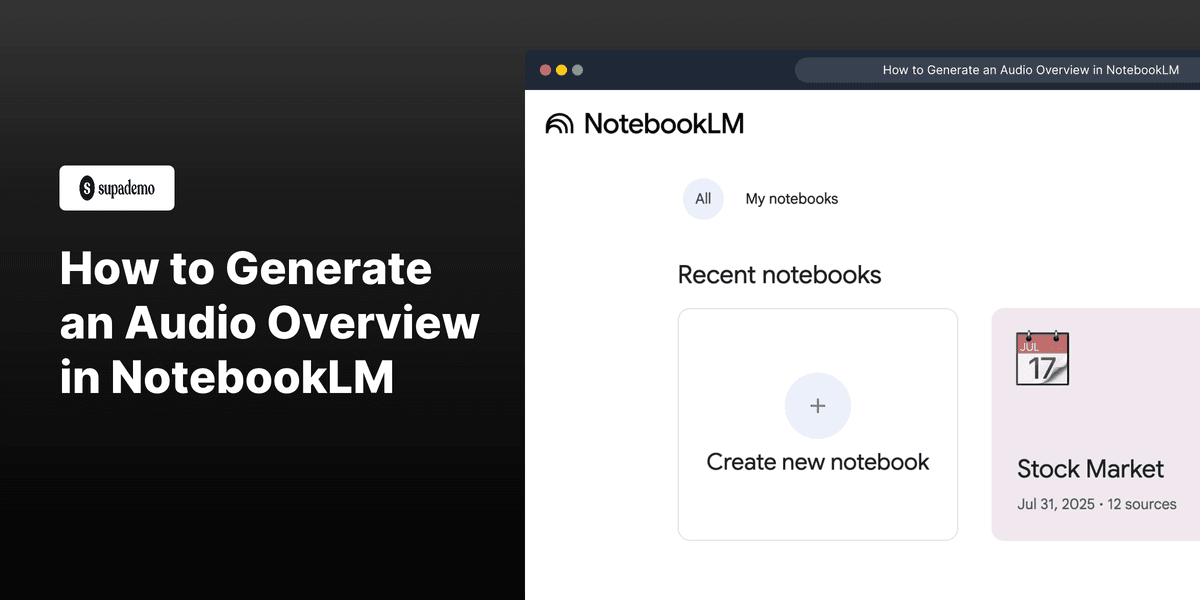Select the All notebooks filter chip

coord(703,198)
